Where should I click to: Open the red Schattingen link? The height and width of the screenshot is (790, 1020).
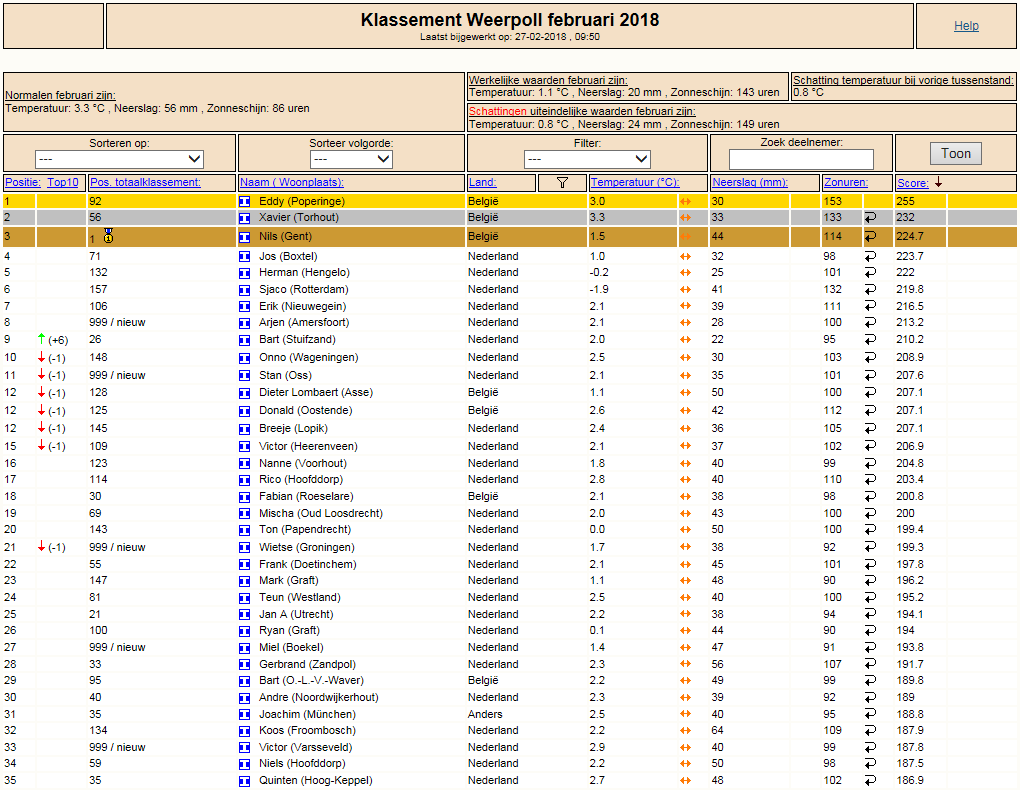[x=498, y=111]
